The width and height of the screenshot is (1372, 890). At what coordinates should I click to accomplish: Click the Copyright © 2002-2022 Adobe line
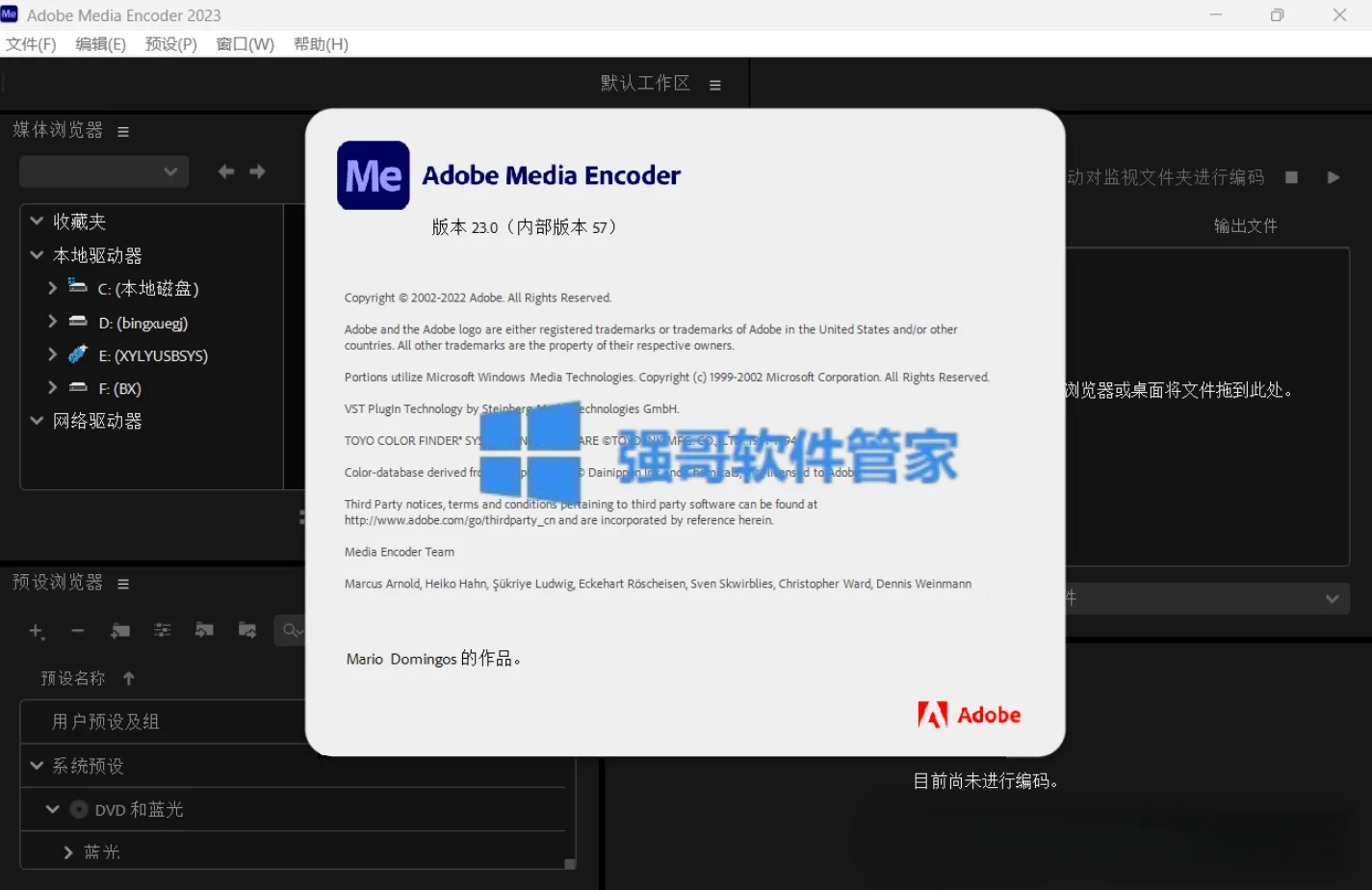[x=478, y=298]
